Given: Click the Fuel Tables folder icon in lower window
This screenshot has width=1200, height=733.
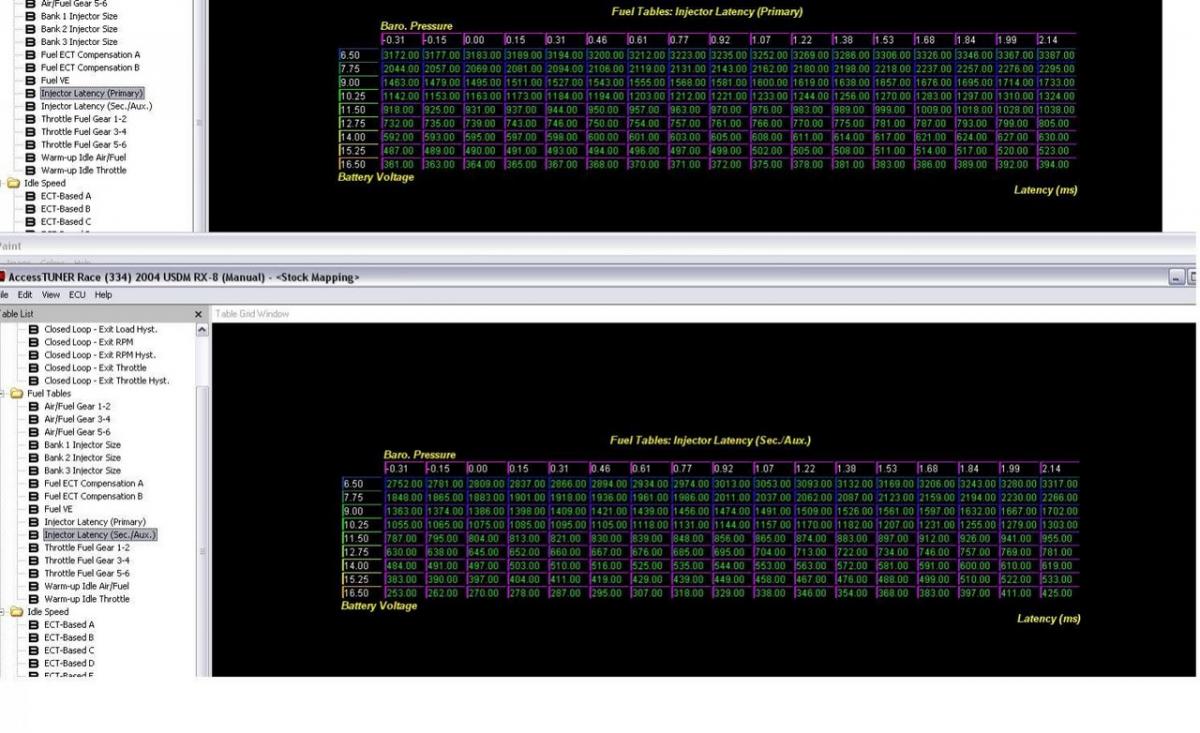Looking at the screenshot, I should 17,394.
